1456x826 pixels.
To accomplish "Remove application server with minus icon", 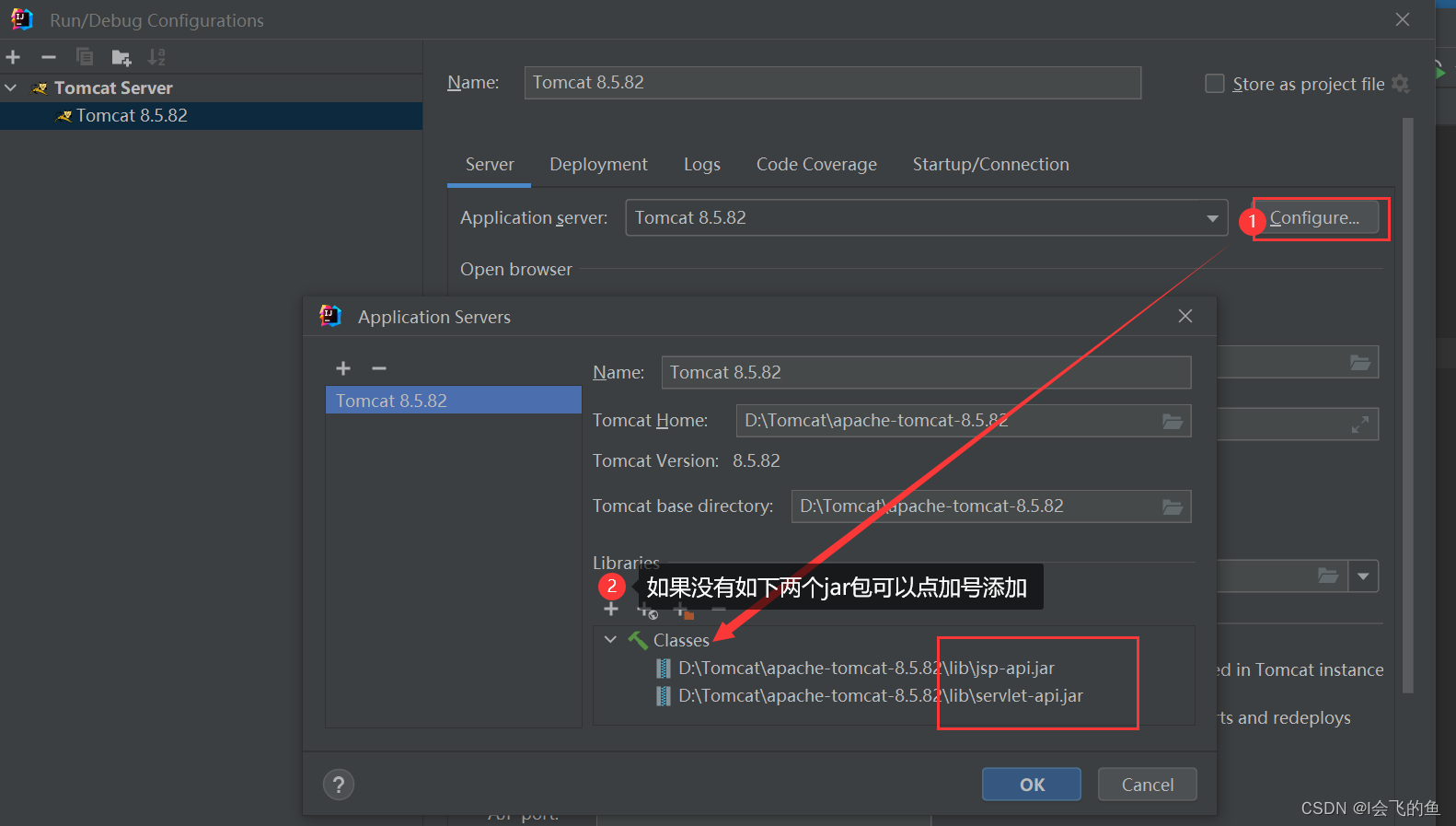I will pyautogui.click(x=379, y=368).
